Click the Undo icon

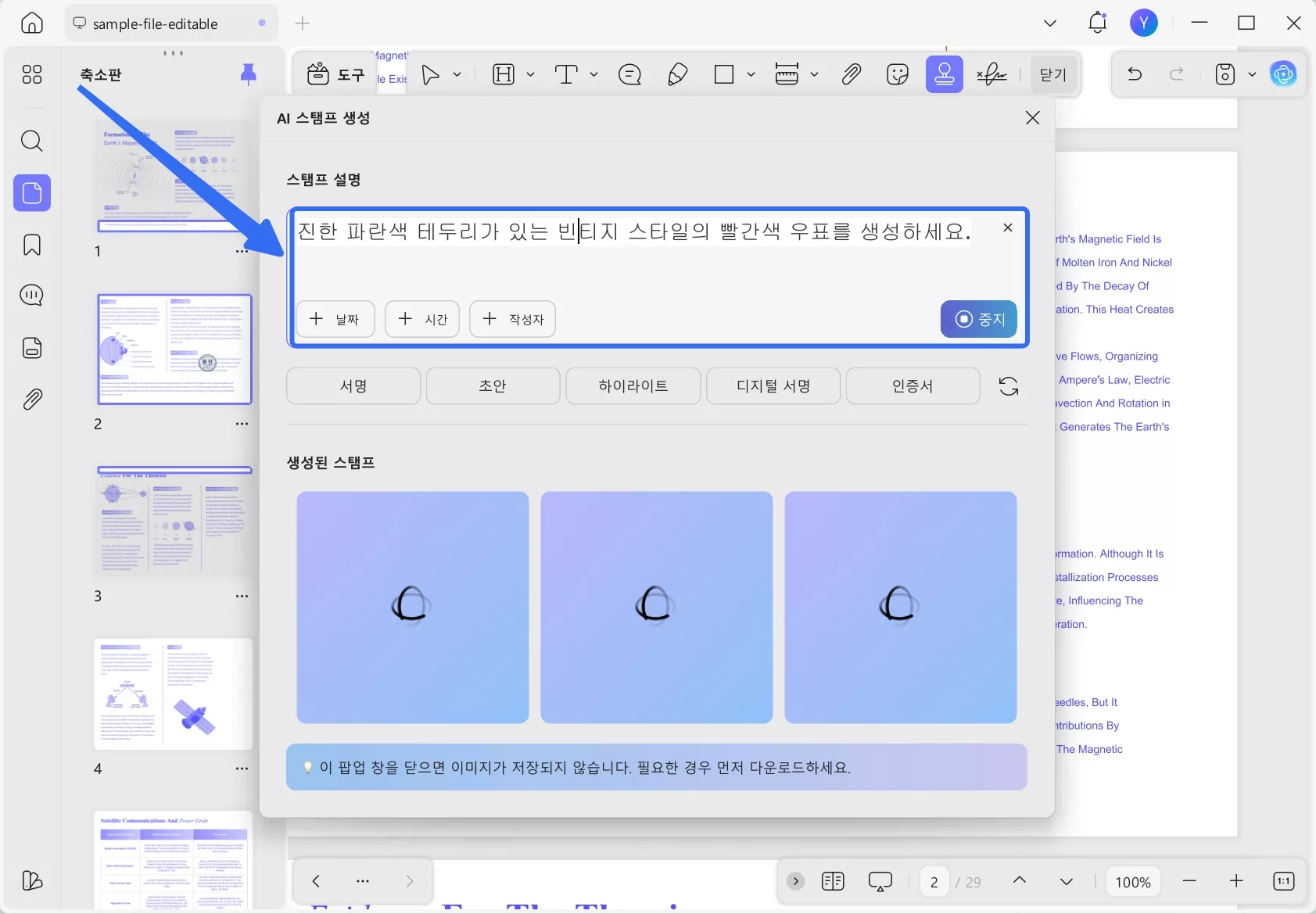pyautogui.click(x=1135, y=74)
